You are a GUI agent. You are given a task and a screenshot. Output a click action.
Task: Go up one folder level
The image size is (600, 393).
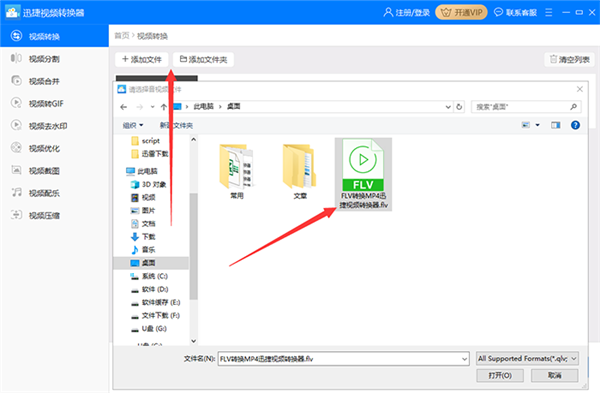click(164, 107)
